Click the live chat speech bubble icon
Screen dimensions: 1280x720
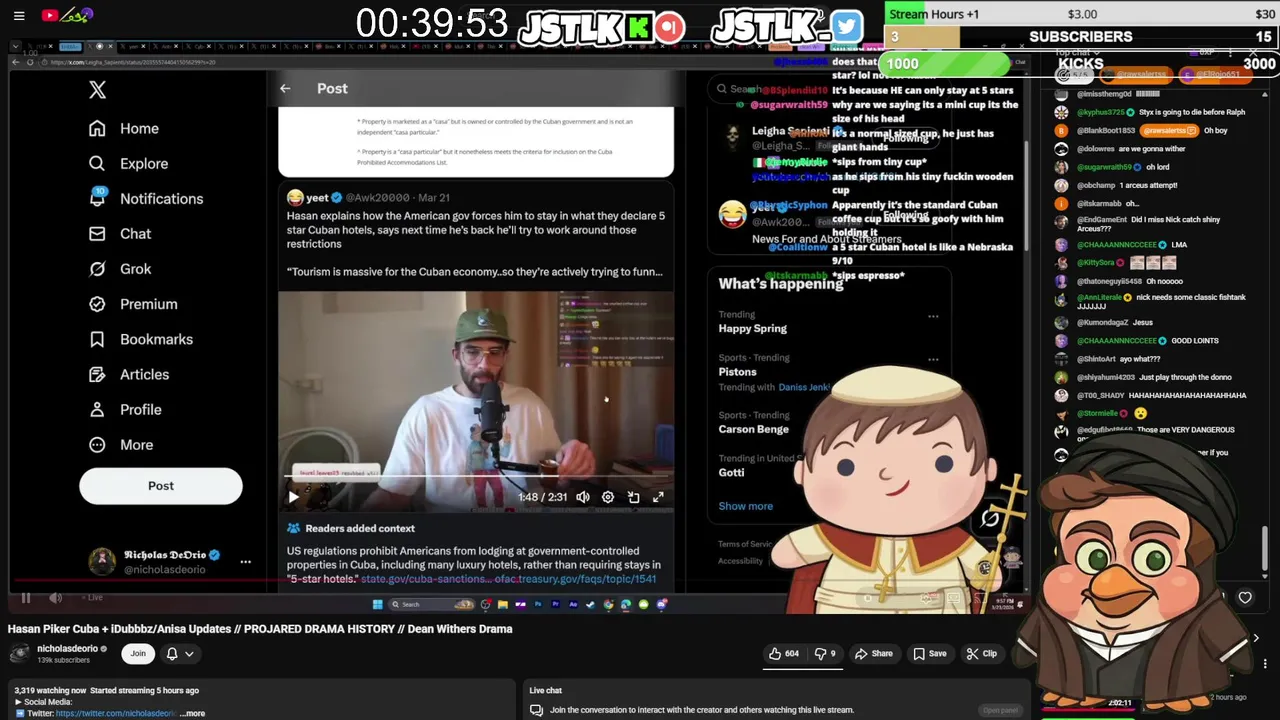[x=536, y=710]
